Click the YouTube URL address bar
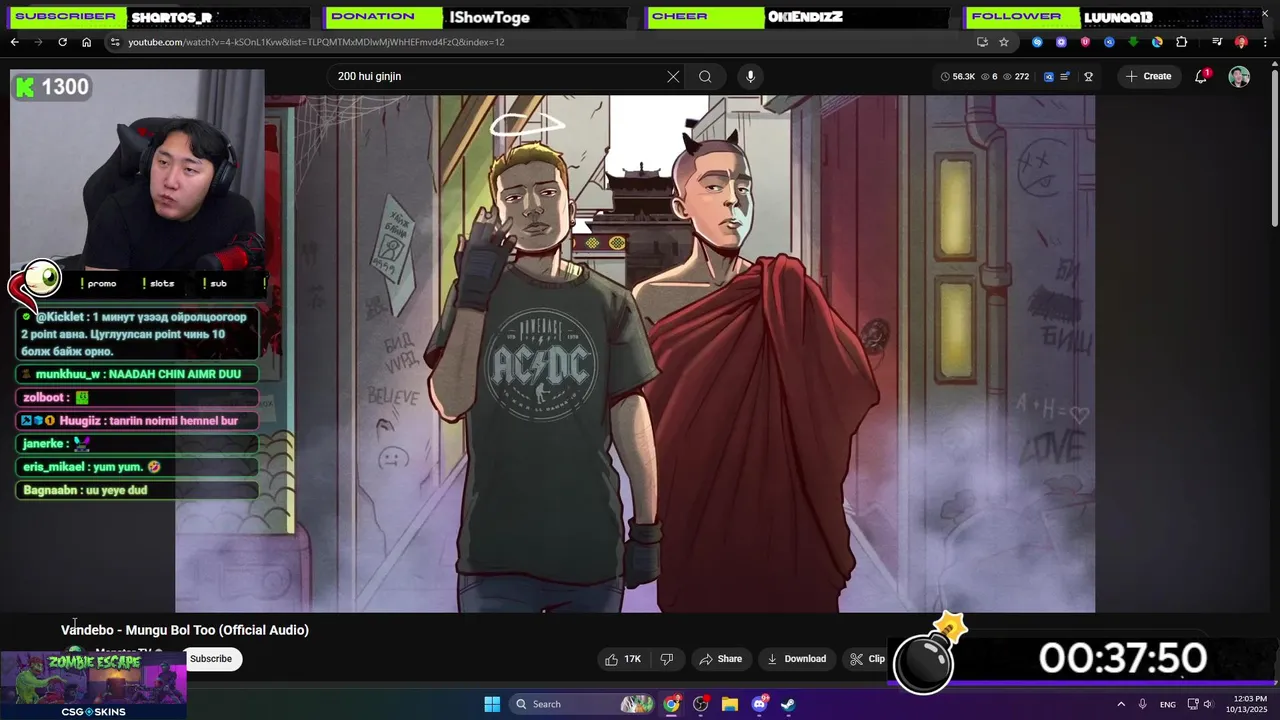1280x720 pixels. click(540, 42)
